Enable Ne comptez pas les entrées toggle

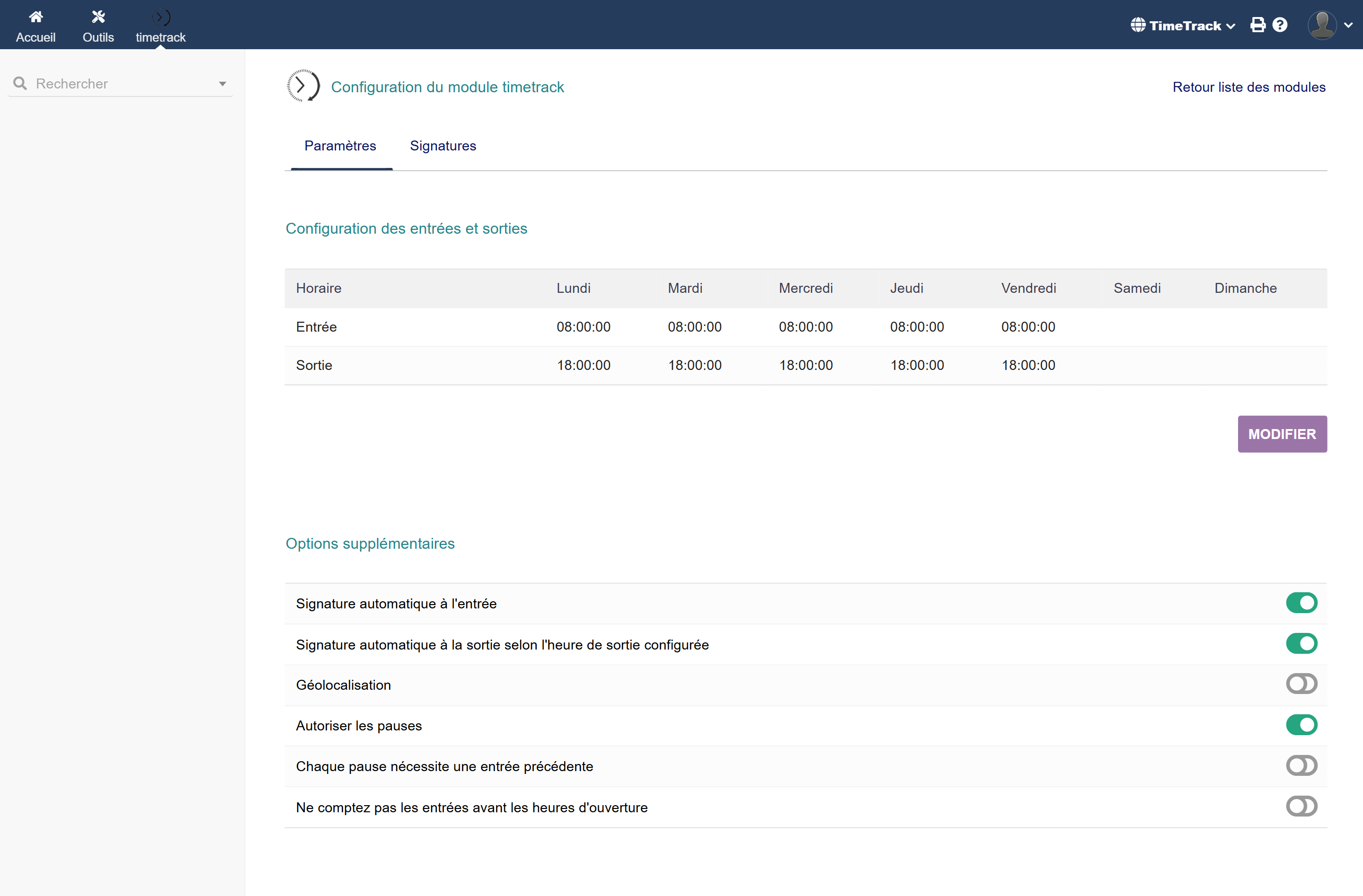1301,806
